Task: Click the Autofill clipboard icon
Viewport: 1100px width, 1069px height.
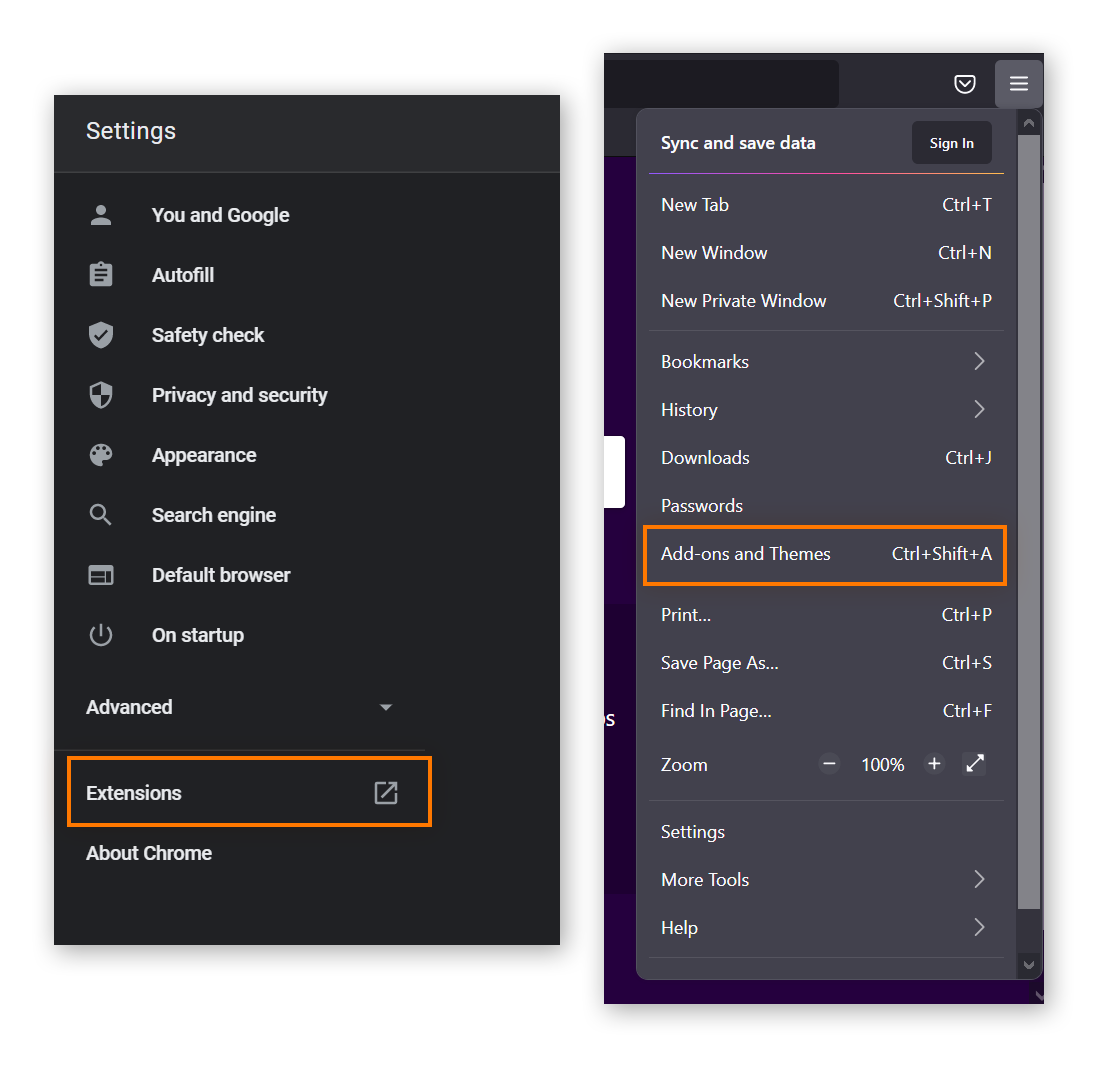Action: [x=101, y=275]
